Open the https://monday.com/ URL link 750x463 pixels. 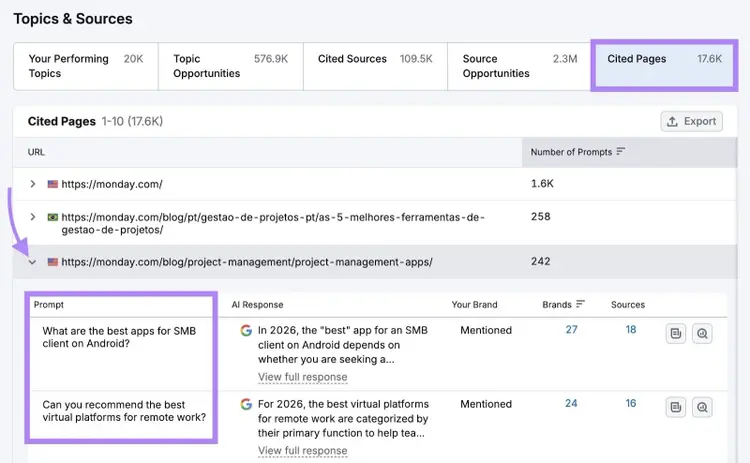pyautogui.click(x=112, y=184)
